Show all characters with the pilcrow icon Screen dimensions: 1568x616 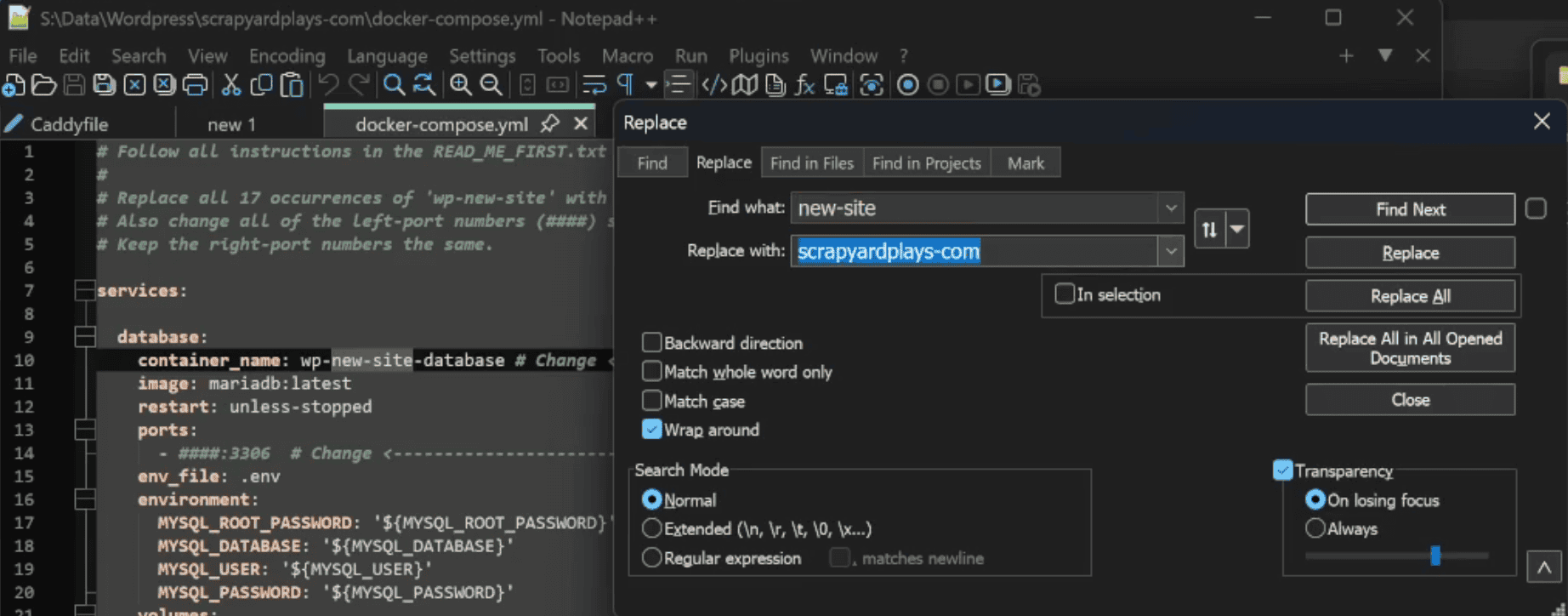tap(625, 85)
